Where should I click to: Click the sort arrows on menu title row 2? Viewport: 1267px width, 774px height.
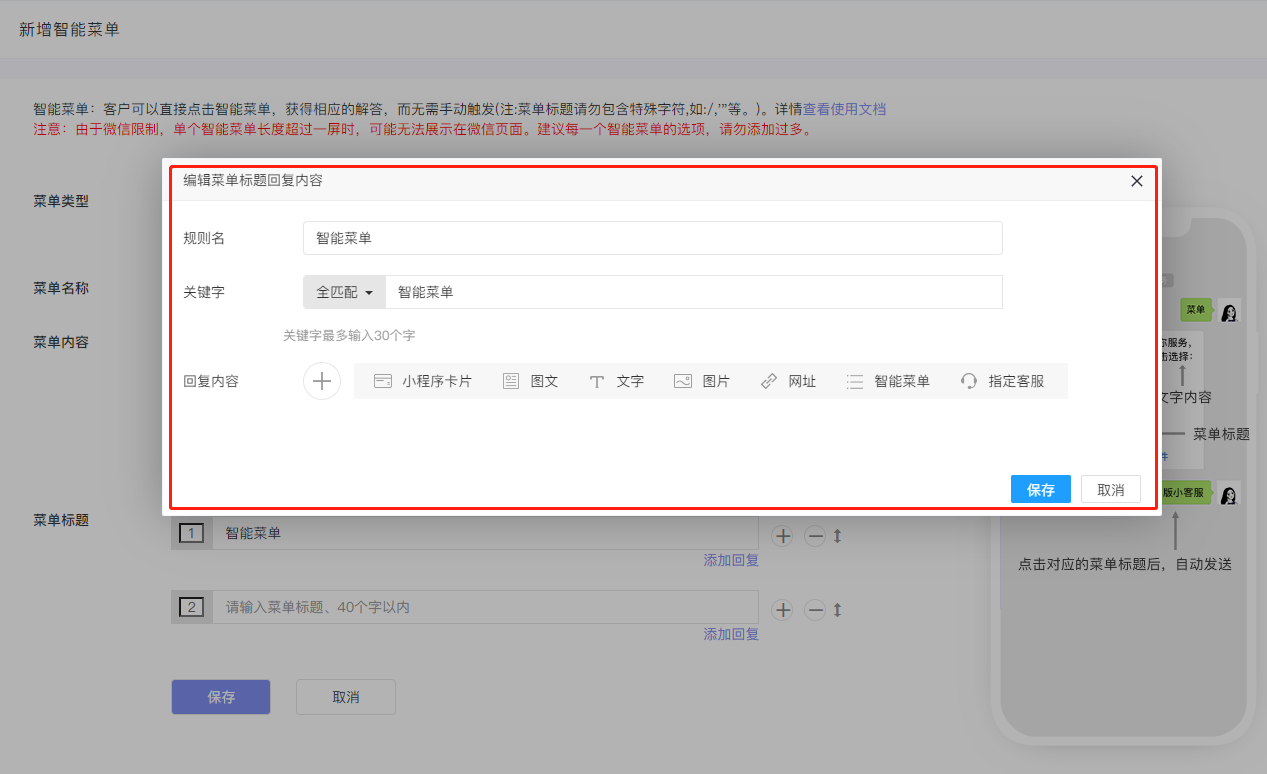click(838, 609)
